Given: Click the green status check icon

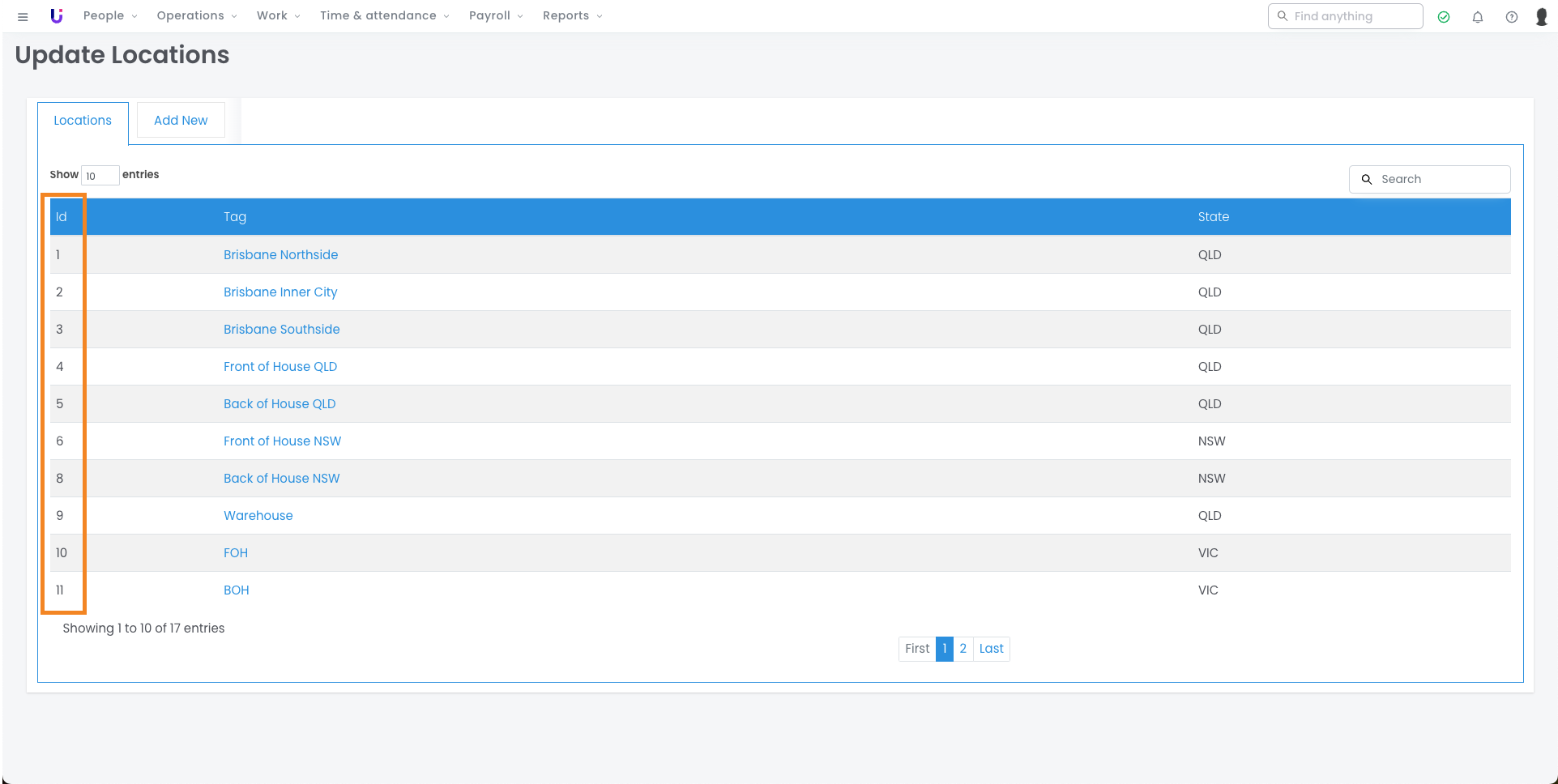Looking at the screenshot, I should [1444, 17].
